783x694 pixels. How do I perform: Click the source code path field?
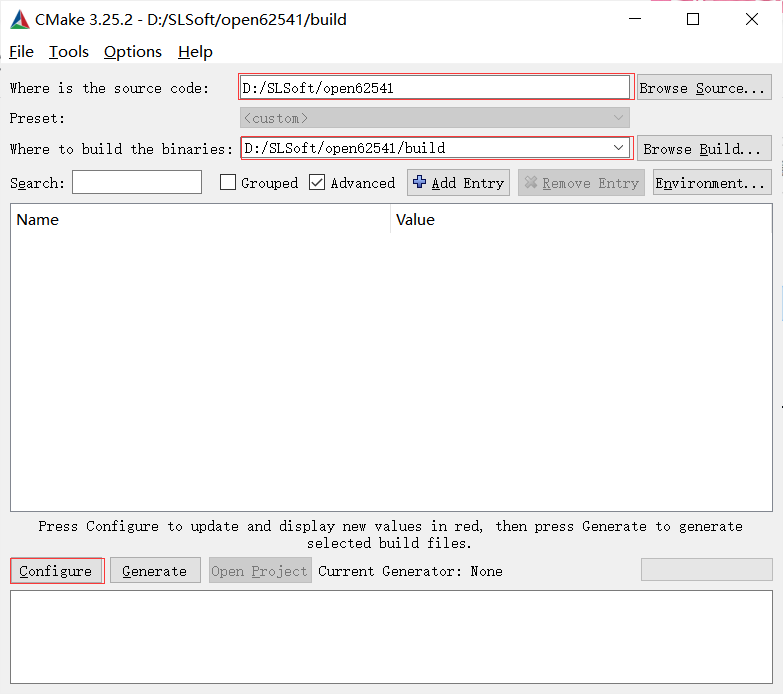click(434, 88)
